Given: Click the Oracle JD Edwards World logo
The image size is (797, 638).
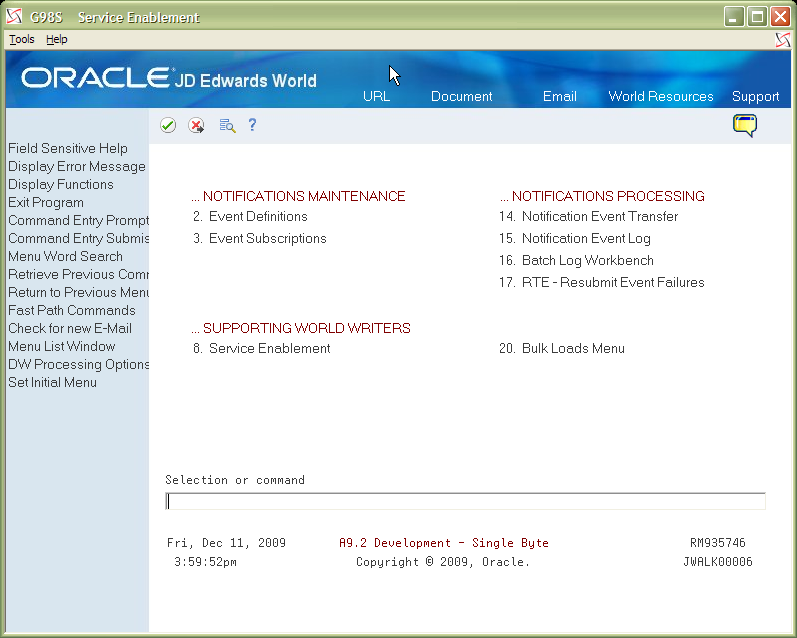Looking at the screenshot, I should point(169,78).
